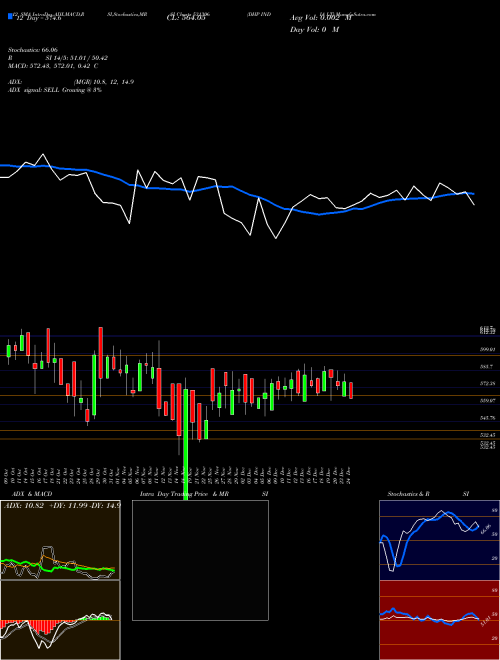Image resolution: width=500 pixels, height=660 pixels.
Task: Click the 545.76 price axis label
Action: point(488,418)
